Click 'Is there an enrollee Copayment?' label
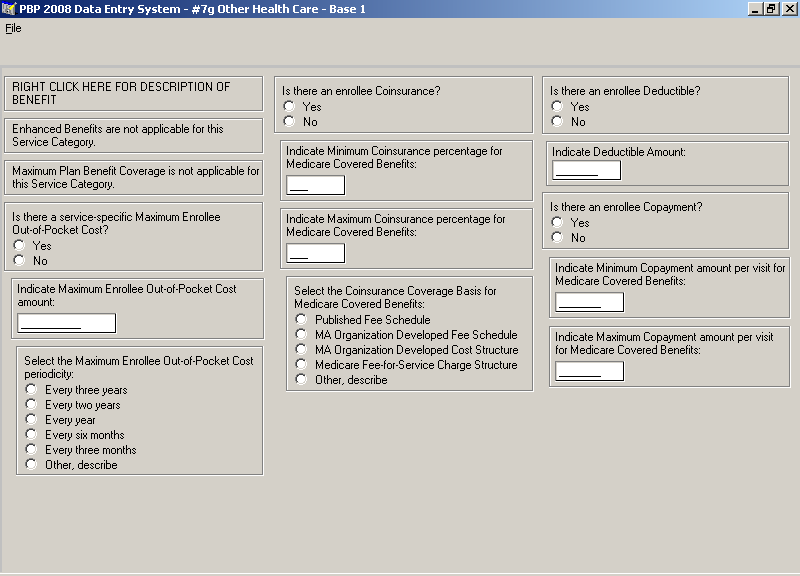800x576 pixels. [x=626, y=207]
